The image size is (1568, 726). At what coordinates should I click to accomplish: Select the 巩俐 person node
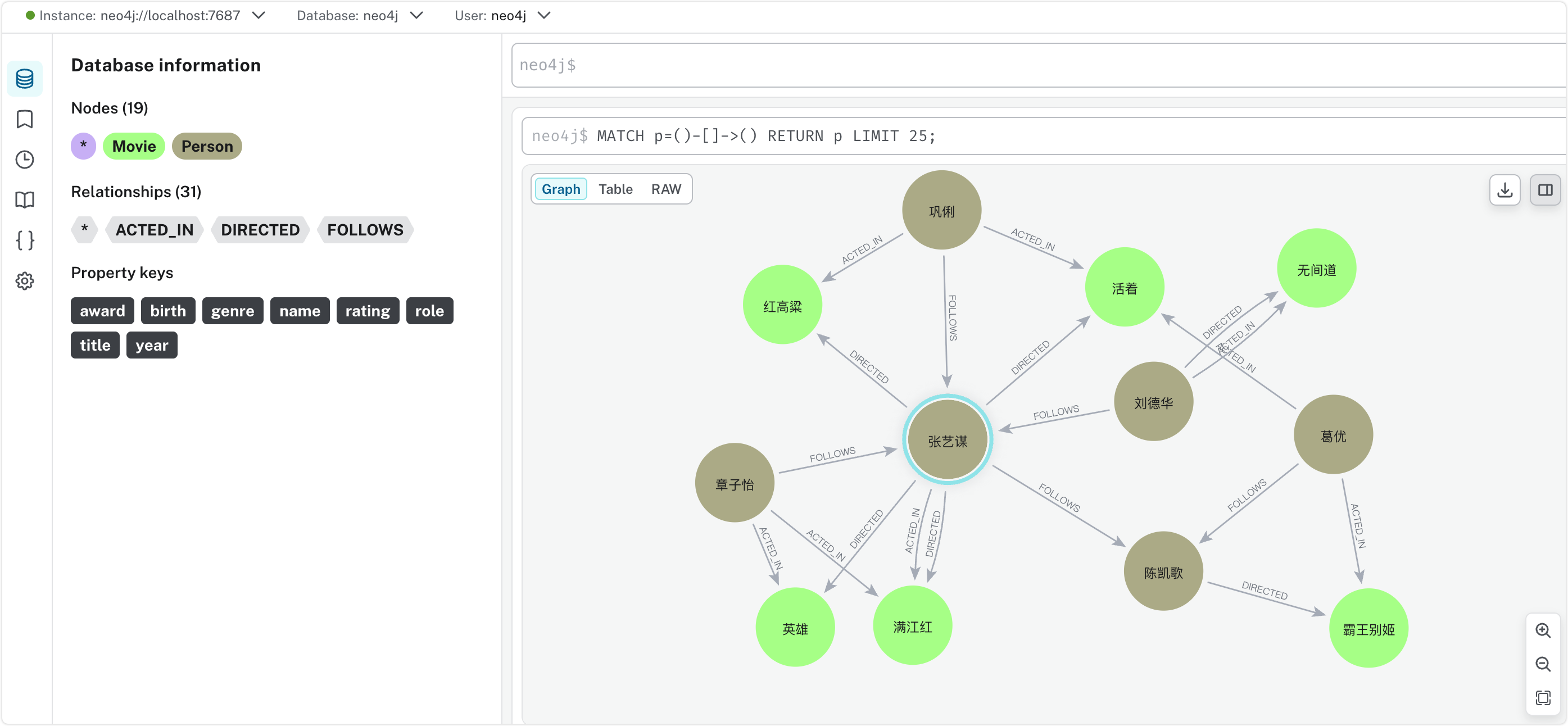pos(941,211)
